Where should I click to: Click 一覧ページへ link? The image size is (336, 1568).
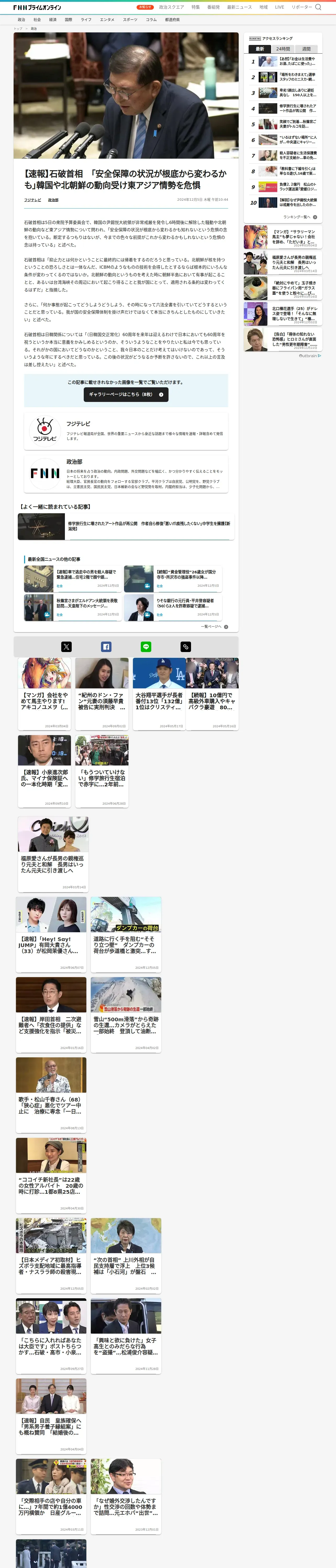(211, 626)
